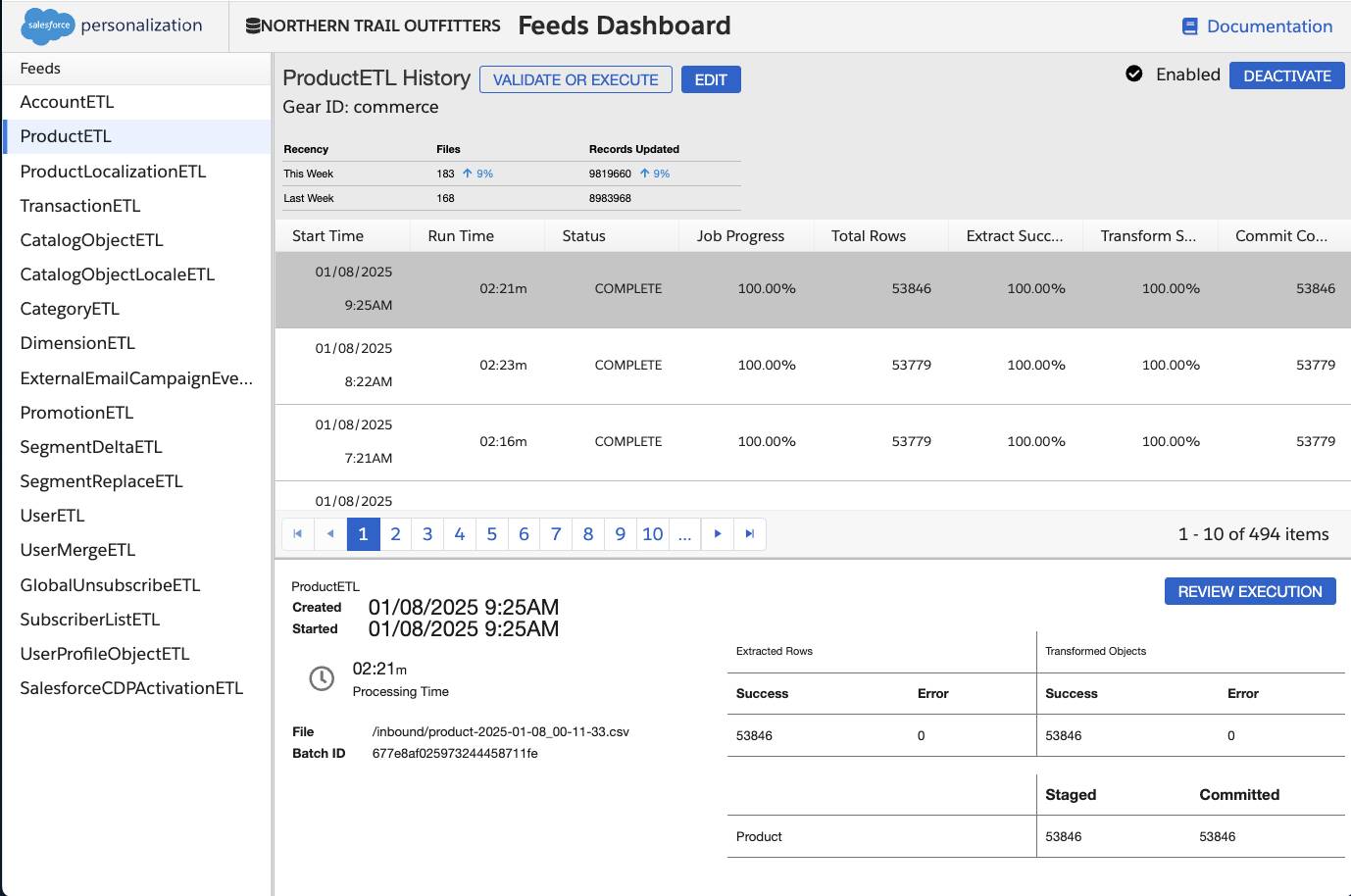1351x896 pixels.
Task: Click the current page 1 button
Action: coord(363,533)
